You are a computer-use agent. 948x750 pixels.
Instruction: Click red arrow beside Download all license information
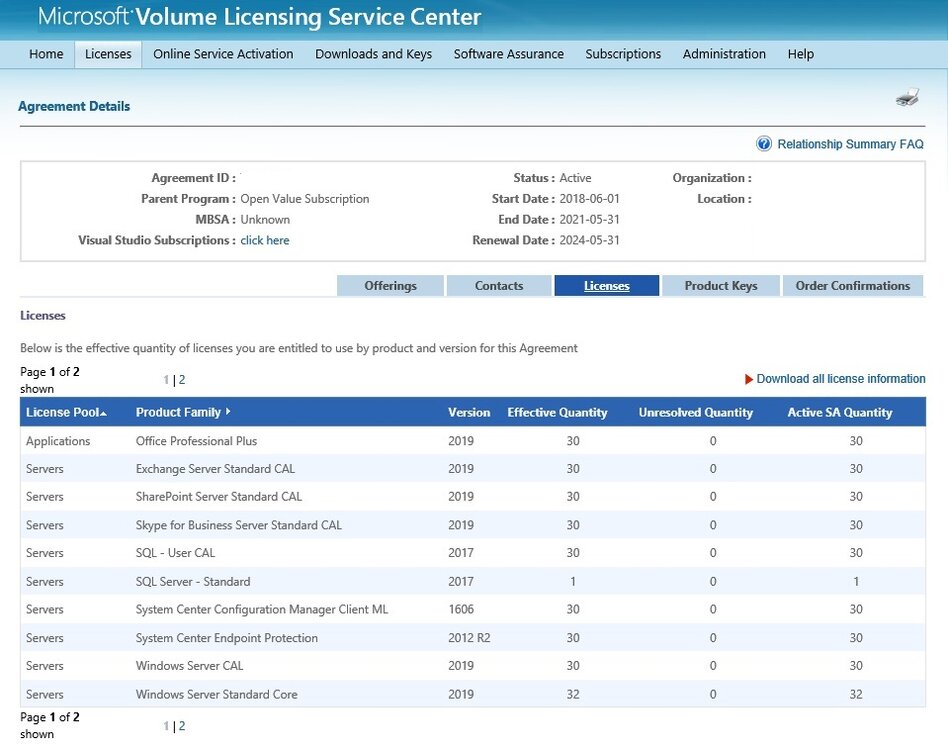coord(748,379)
